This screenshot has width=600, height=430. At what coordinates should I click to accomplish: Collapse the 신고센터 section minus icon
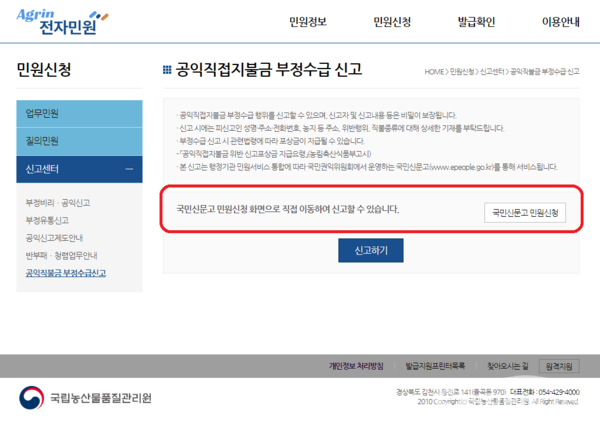[129, 169]
